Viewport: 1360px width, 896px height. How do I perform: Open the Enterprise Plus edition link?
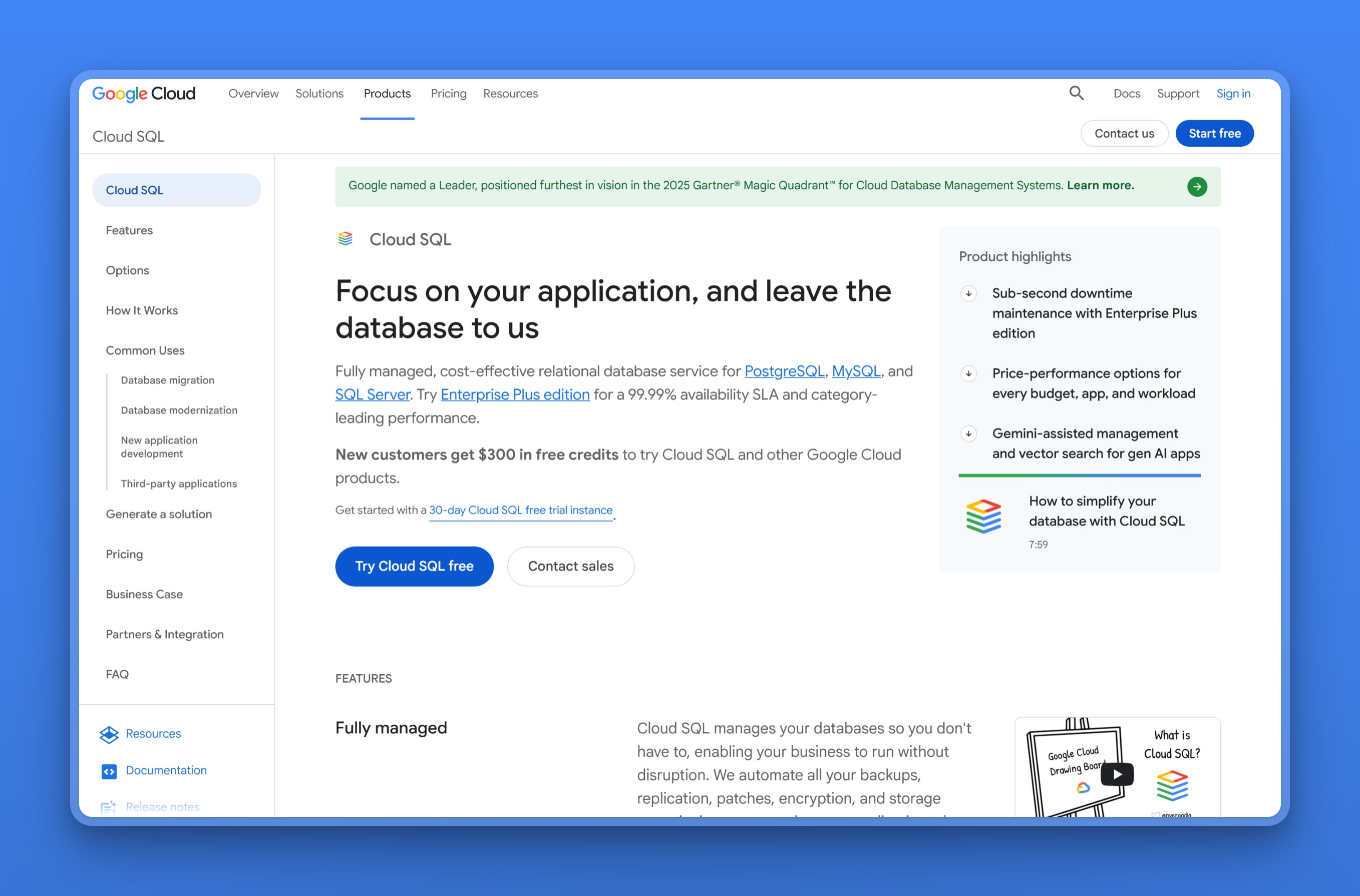514,395
